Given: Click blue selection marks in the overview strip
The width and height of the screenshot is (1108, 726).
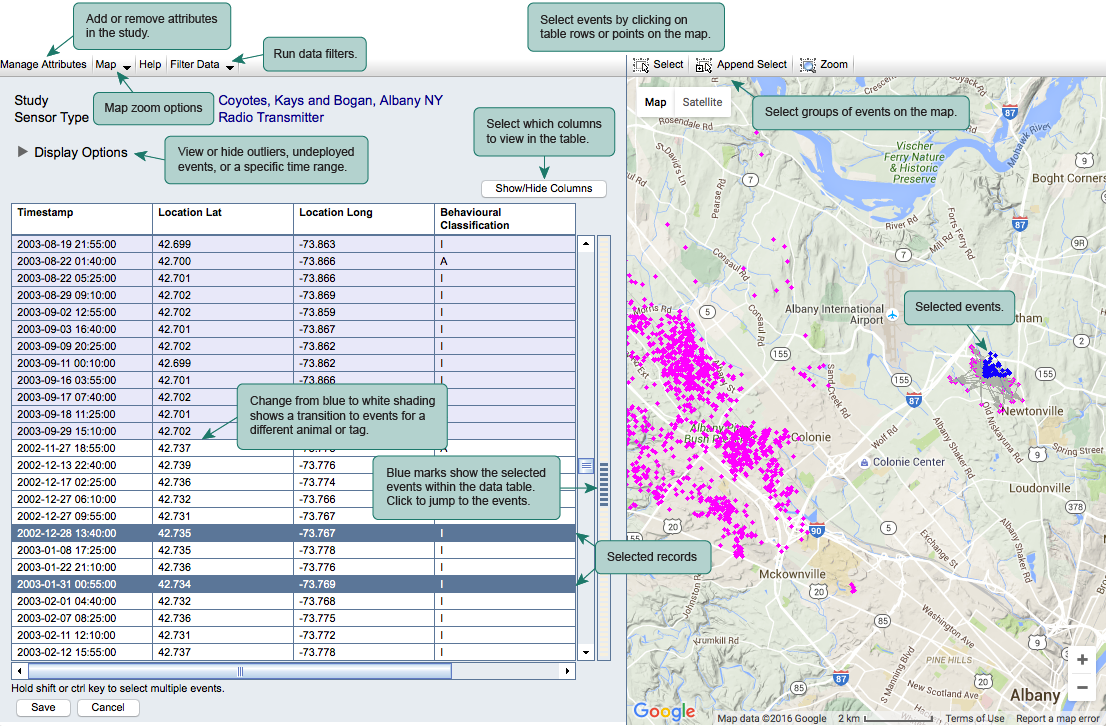Looking at the screenshot, I should [x=603, y=484].
